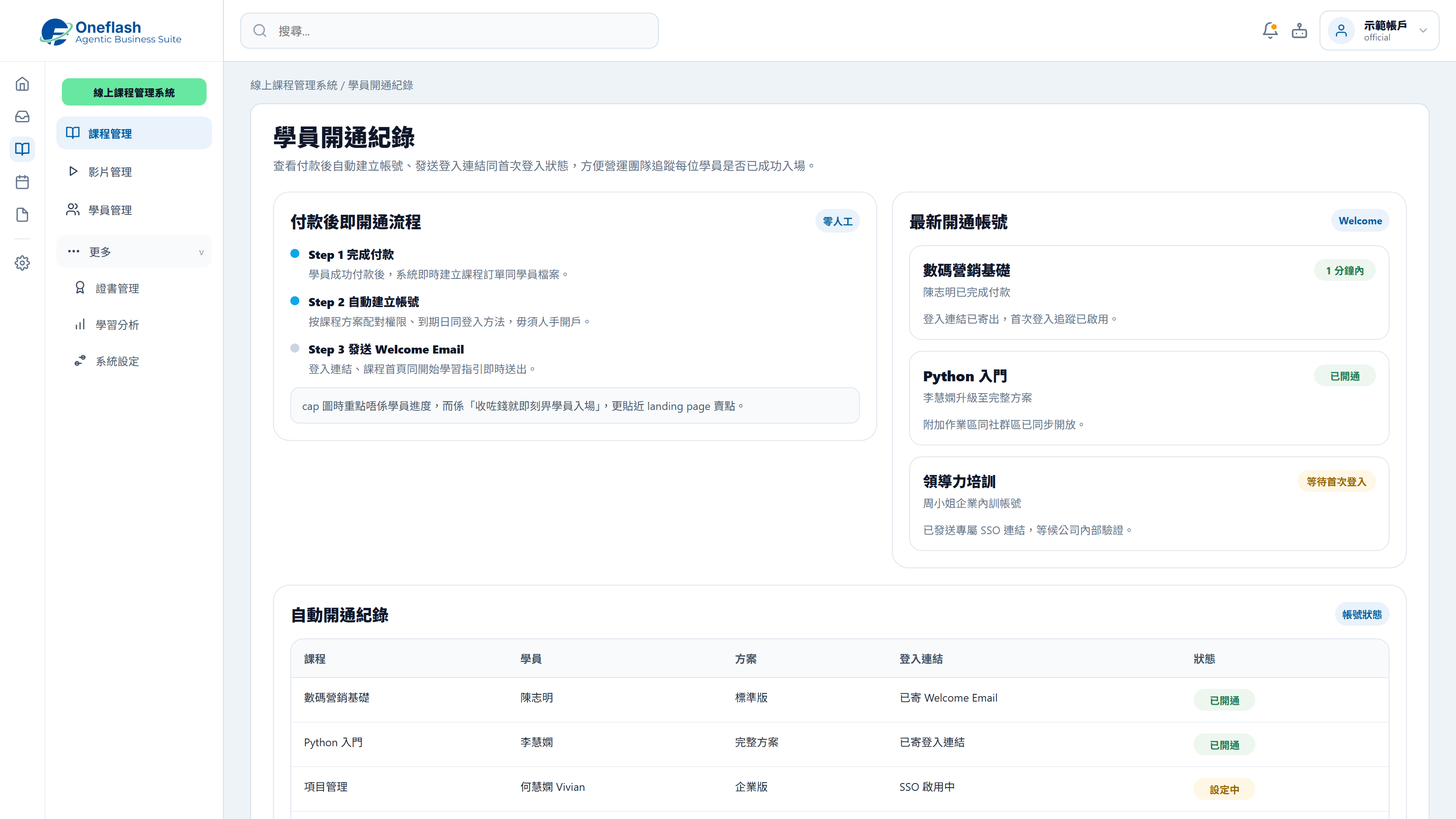1456x819 pixels.
Task: Click the 狀態 column header
Action: coord(1204,658)
